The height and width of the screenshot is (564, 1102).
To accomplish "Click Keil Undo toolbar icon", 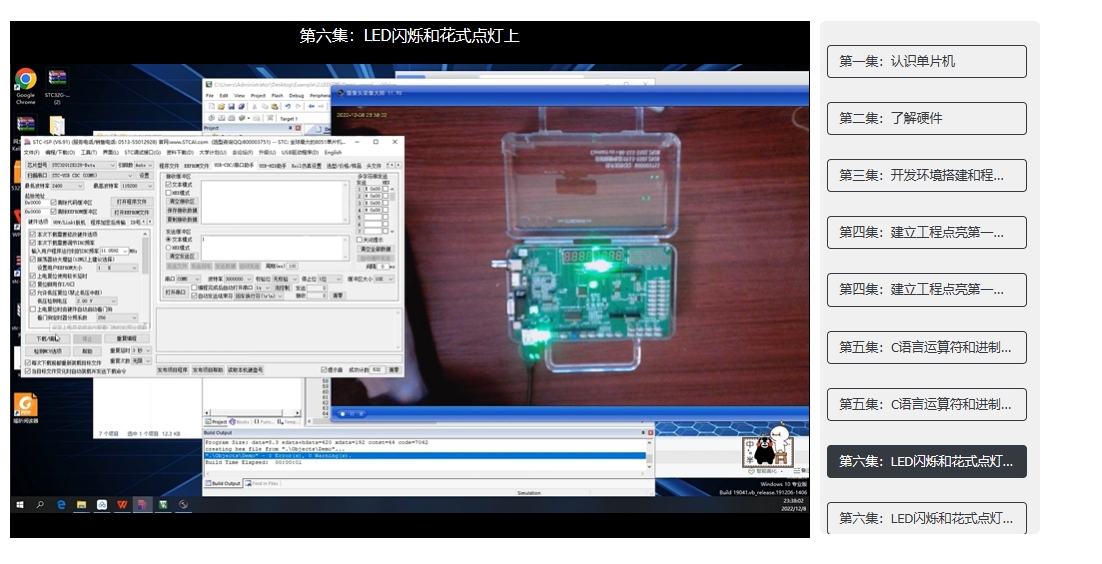I will [x=288, y=107].
